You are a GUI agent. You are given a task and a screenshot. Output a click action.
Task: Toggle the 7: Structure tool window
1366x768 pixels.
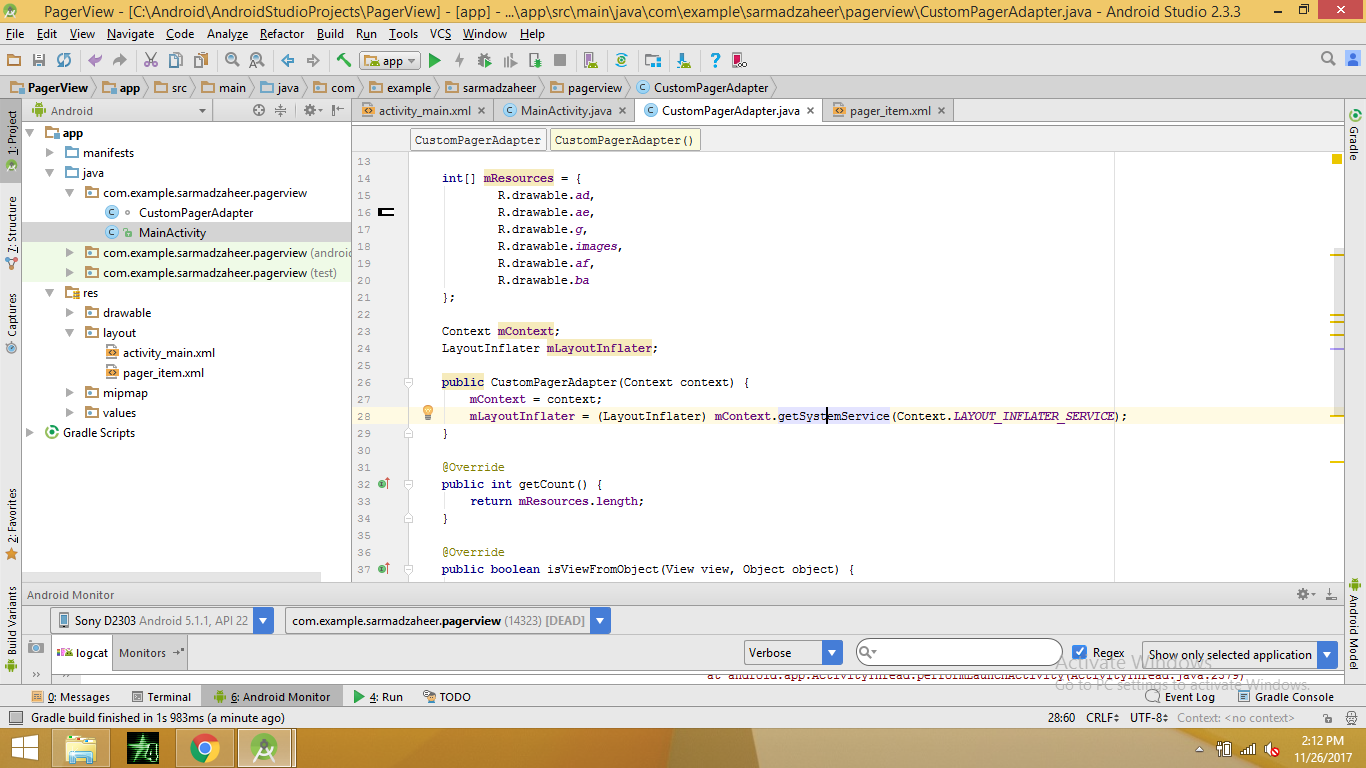tap(12, 233)
